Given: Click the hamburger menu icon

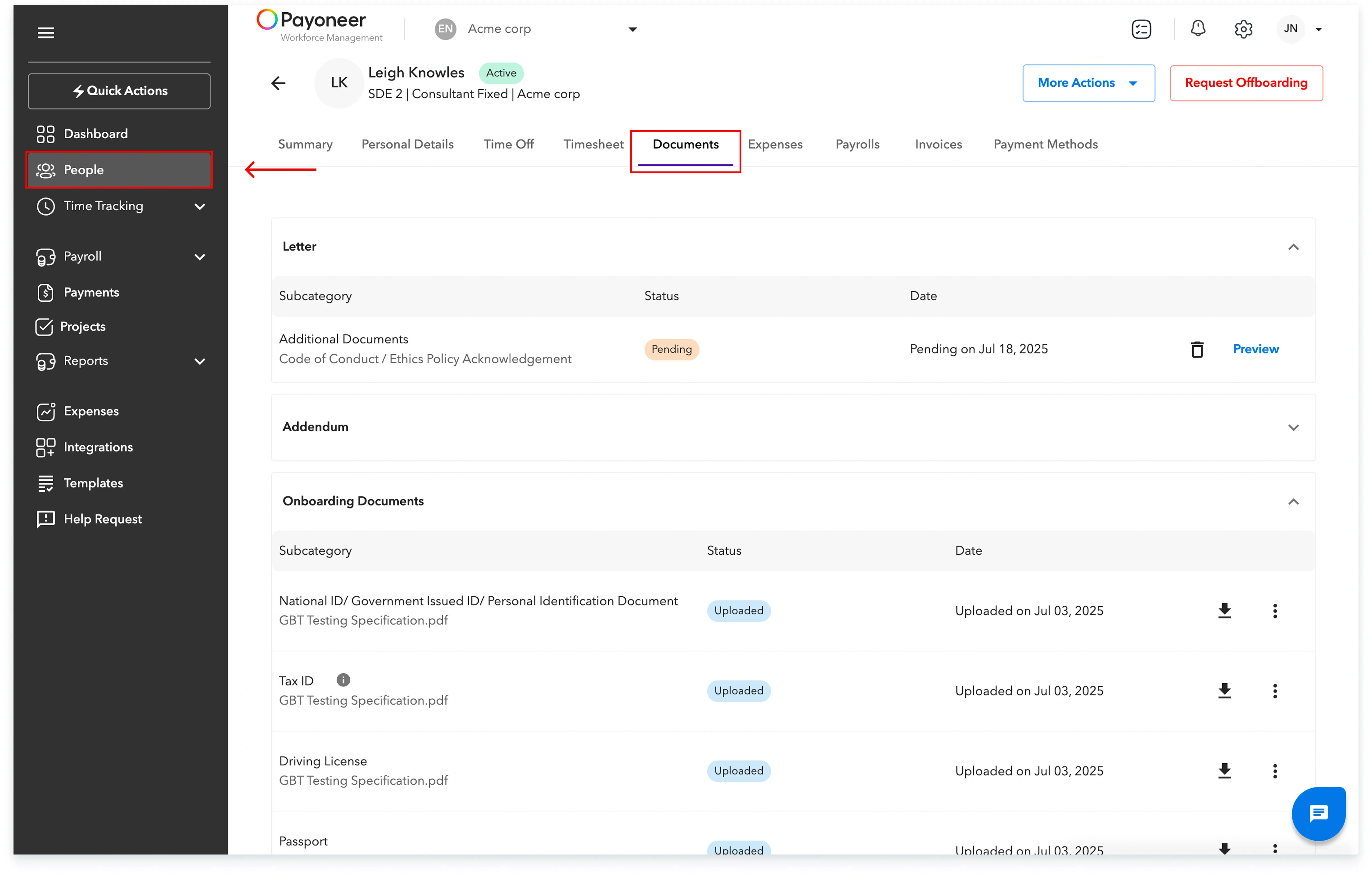Looking at the screenshot, I should click(46, 33).
